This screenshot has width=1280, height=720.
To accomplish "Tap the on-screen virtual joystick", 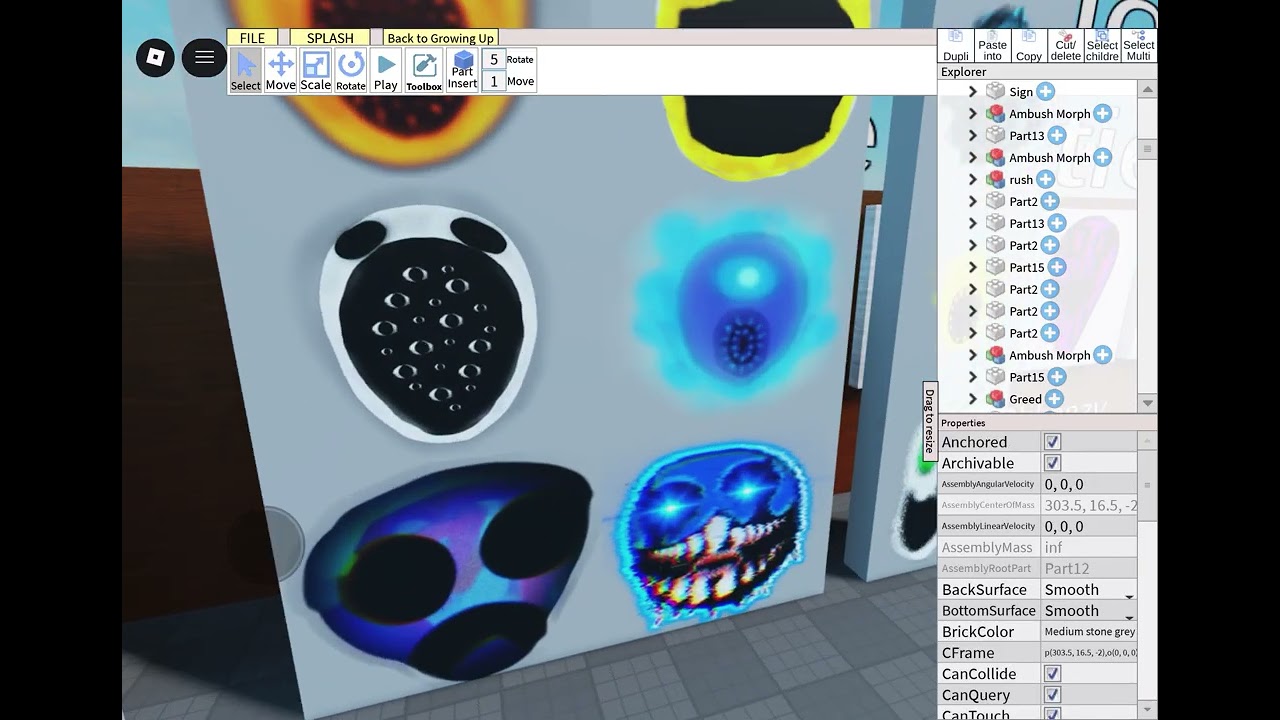I will click(265, 546).
